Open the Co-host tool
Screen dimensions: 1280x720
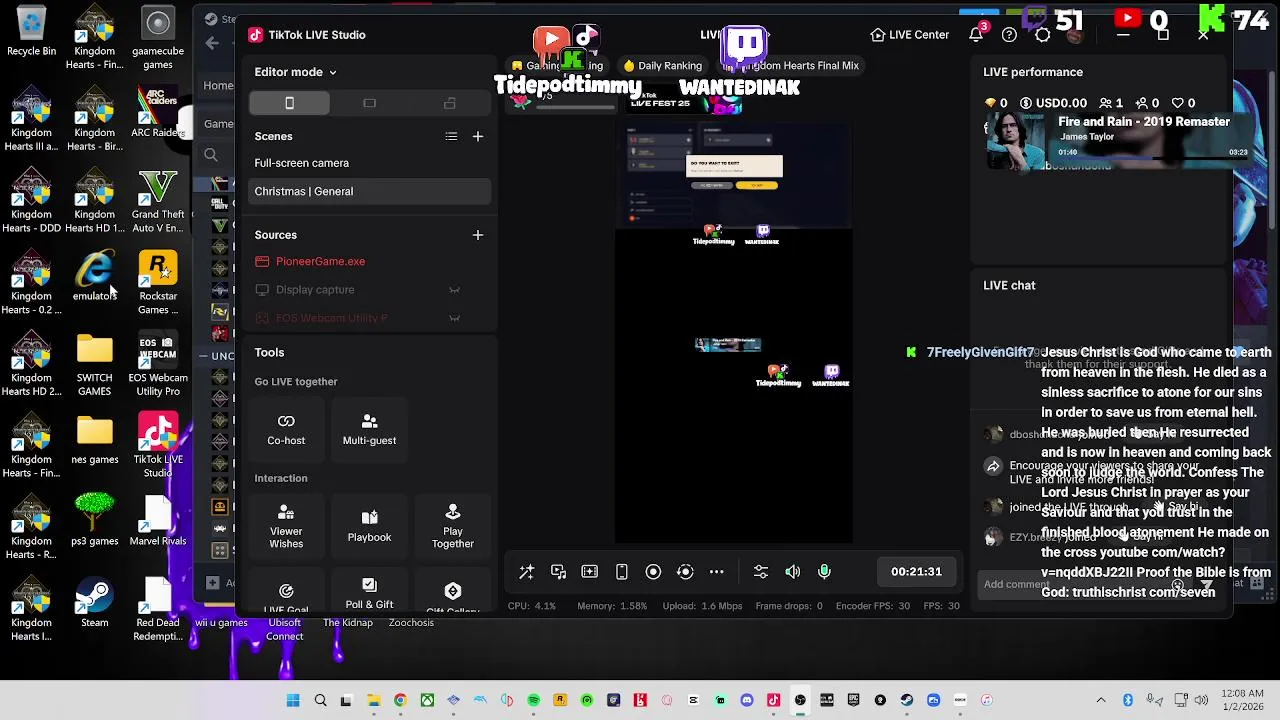pyautogui.click(x=286, y=429)
